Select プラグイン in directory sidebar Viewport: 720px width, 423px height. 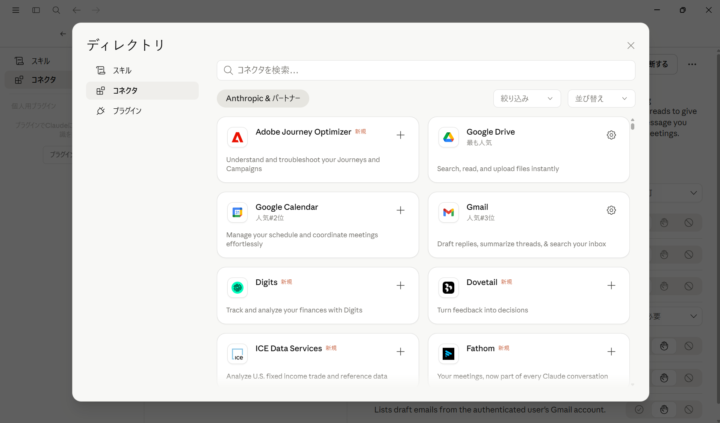(x=142, y=111)
